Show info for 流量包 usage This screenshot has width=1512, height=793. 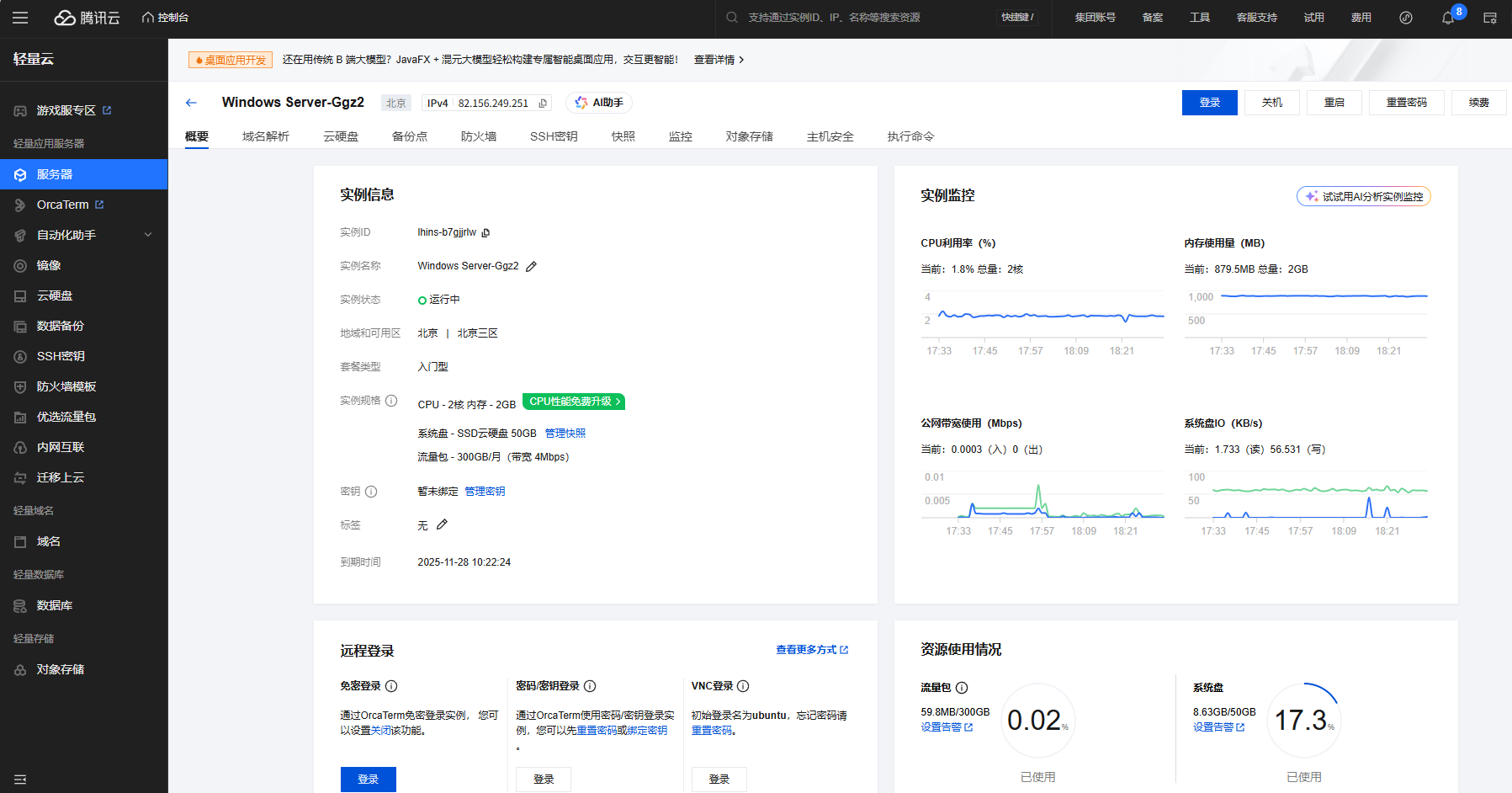[x=962, y=688]
